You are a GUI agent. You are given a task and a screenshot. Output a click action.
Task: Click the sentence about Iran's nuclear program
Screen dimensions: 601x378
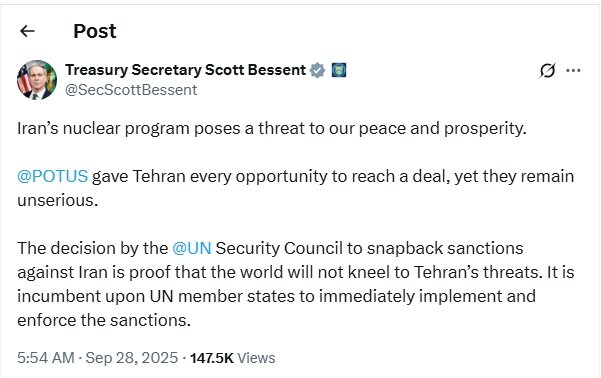click(272, 129)
